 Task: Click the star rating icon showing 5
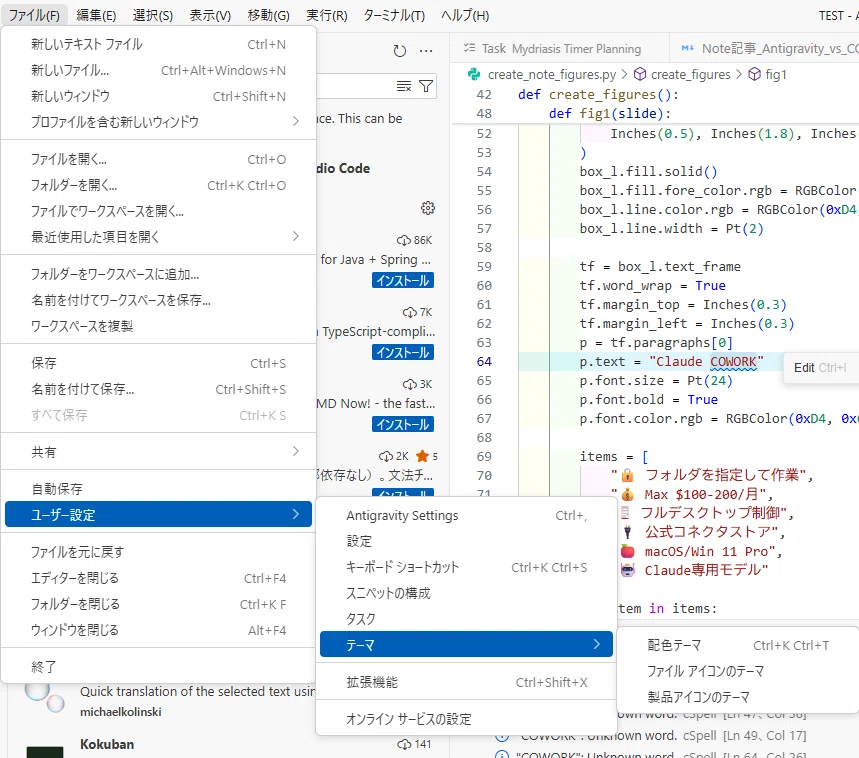422,456
